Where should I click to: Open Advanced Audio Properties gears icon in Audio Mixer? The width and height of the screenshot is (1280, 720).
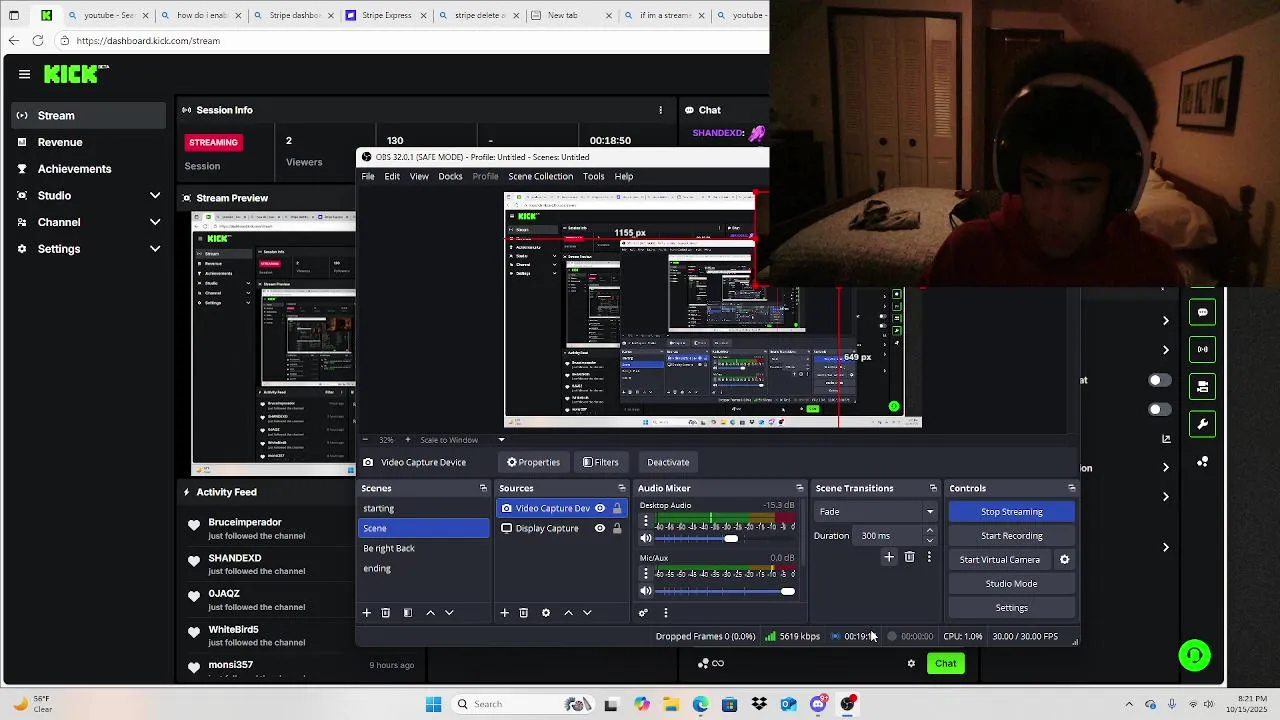click(643, 613)
